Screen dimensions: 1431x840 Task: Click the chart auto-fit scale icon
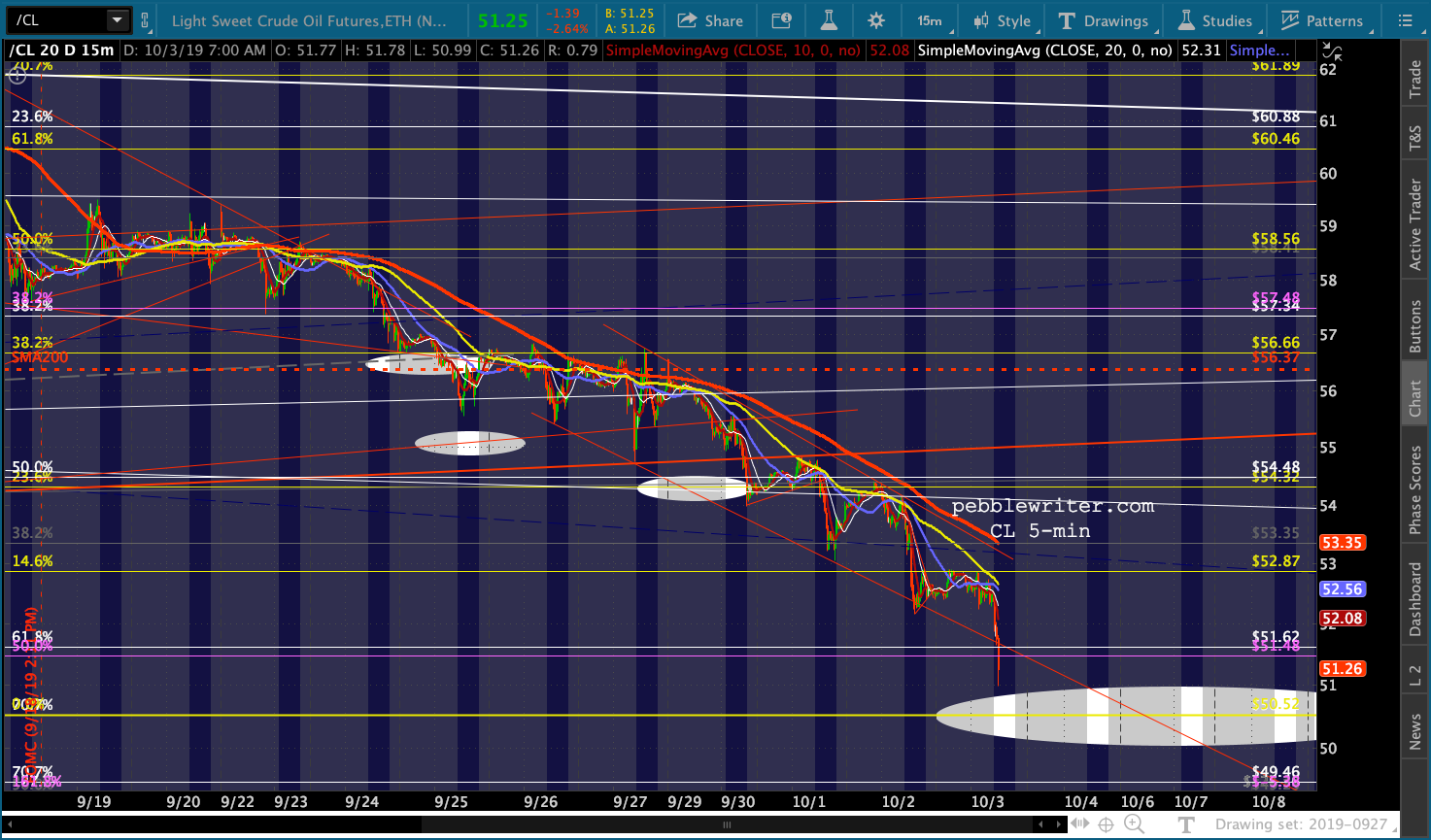point(1333,52)
